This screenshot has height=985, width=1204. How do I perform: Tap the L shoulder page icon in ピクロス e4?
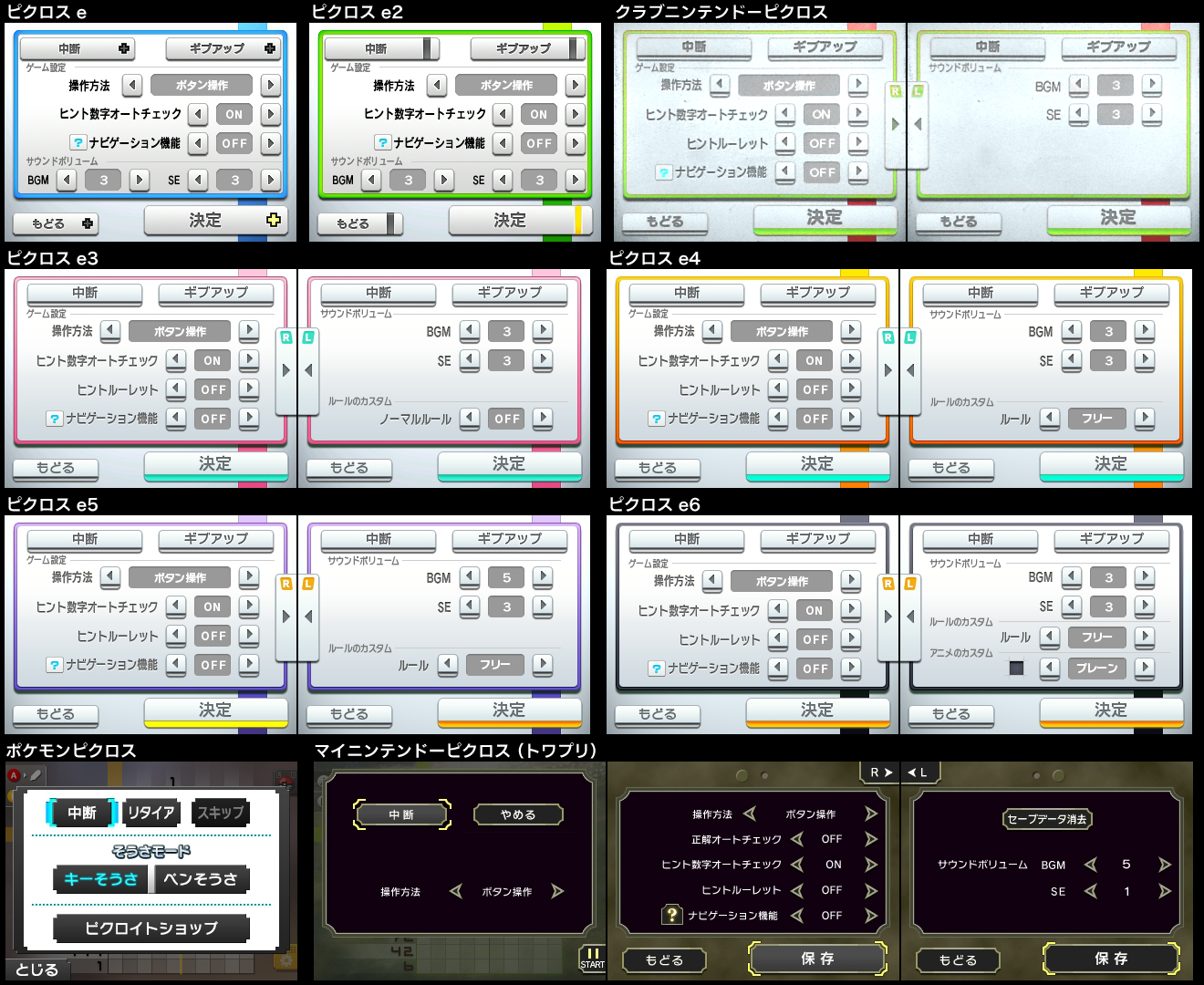tap(912, 337)
